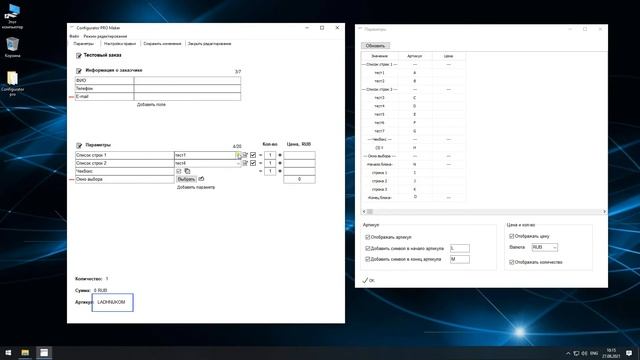Click the "Сохранить изменения" toolbar item
Viewport: 640px width, 360px height.
(162, 44)
